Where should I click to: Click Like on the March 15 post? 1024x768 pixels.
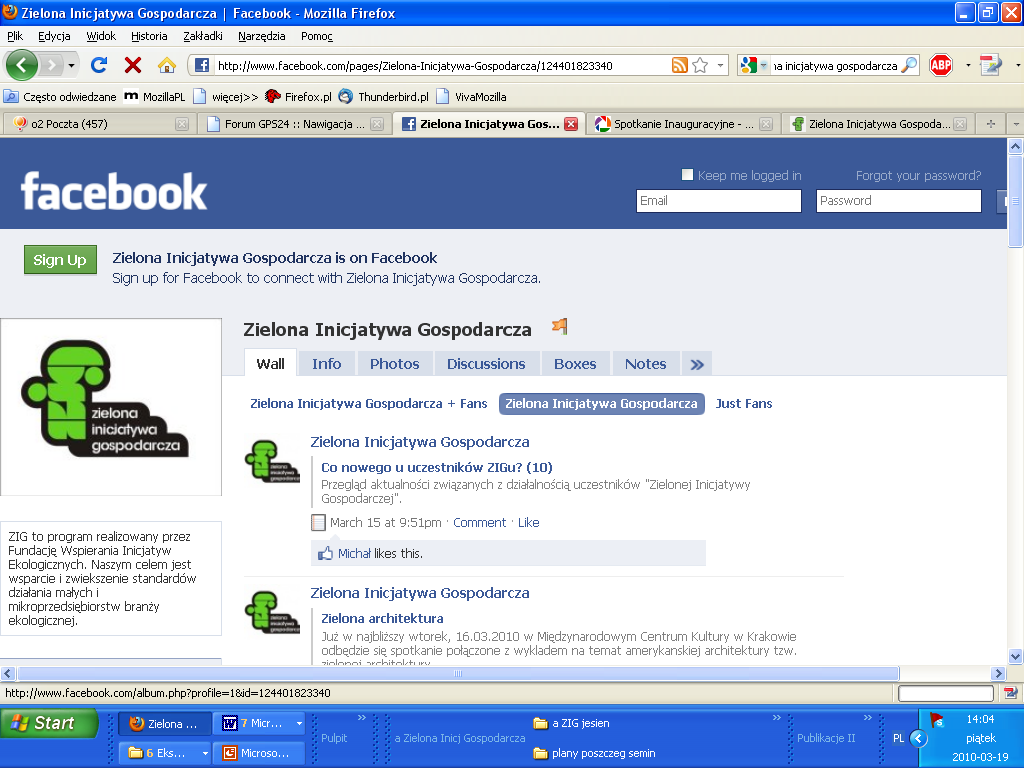[528, 522]
